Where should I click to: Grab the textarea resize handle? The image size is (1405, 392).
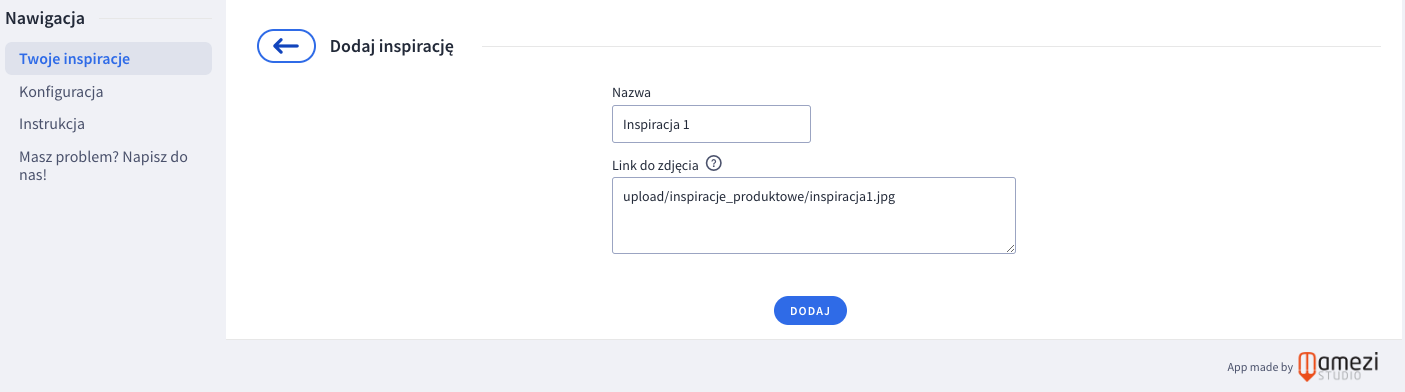pos(1009,247)
